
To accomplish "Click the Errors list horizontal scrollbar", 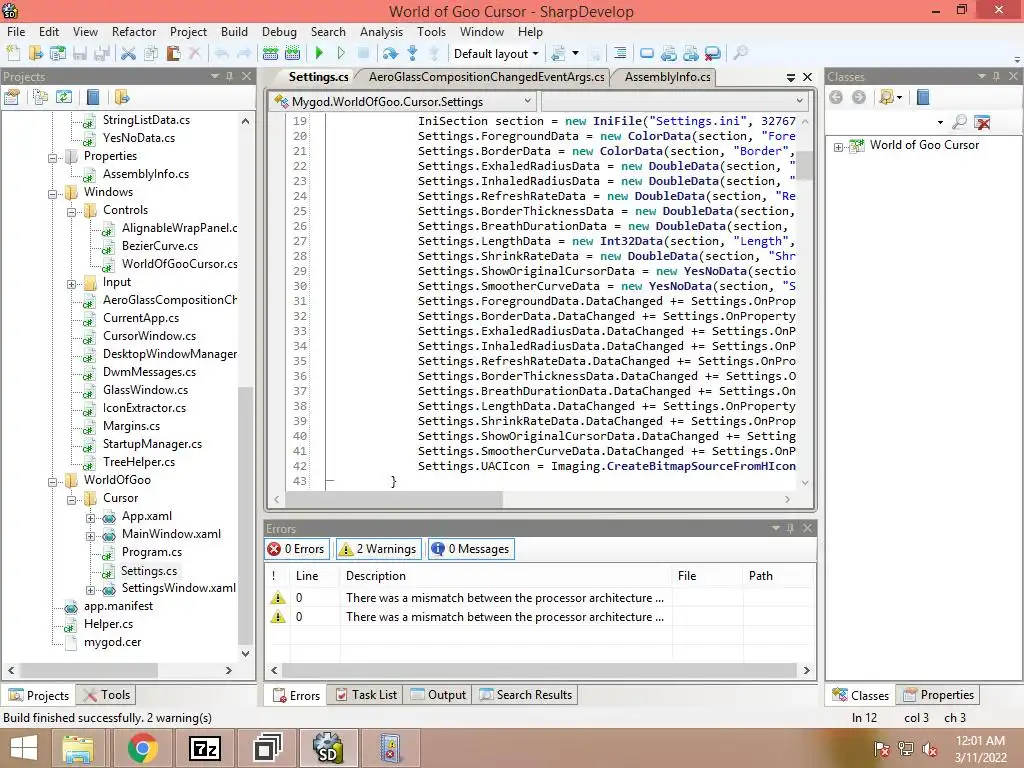I will pyautogui.click(x=539, y=670).
